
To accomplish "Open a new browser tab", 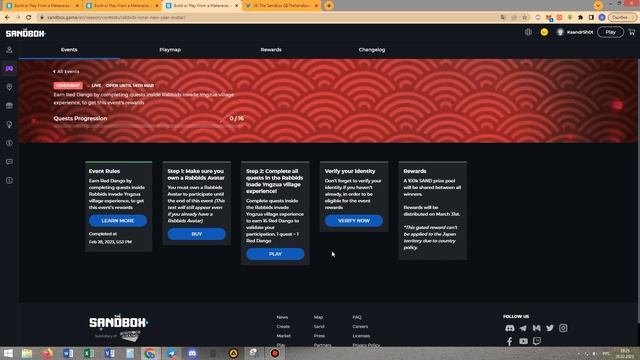I will point(329,6).
